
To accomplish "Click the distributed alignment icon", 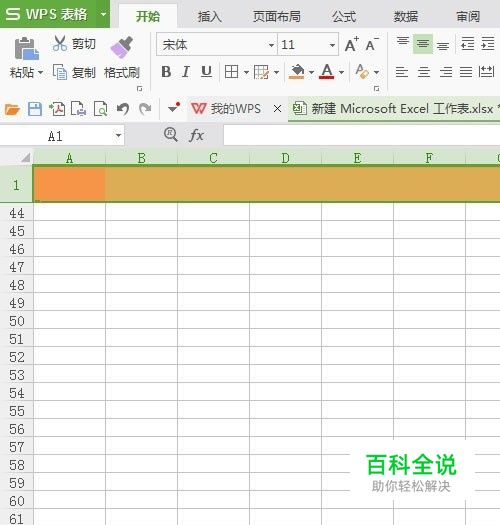I will tap(486, 72).
